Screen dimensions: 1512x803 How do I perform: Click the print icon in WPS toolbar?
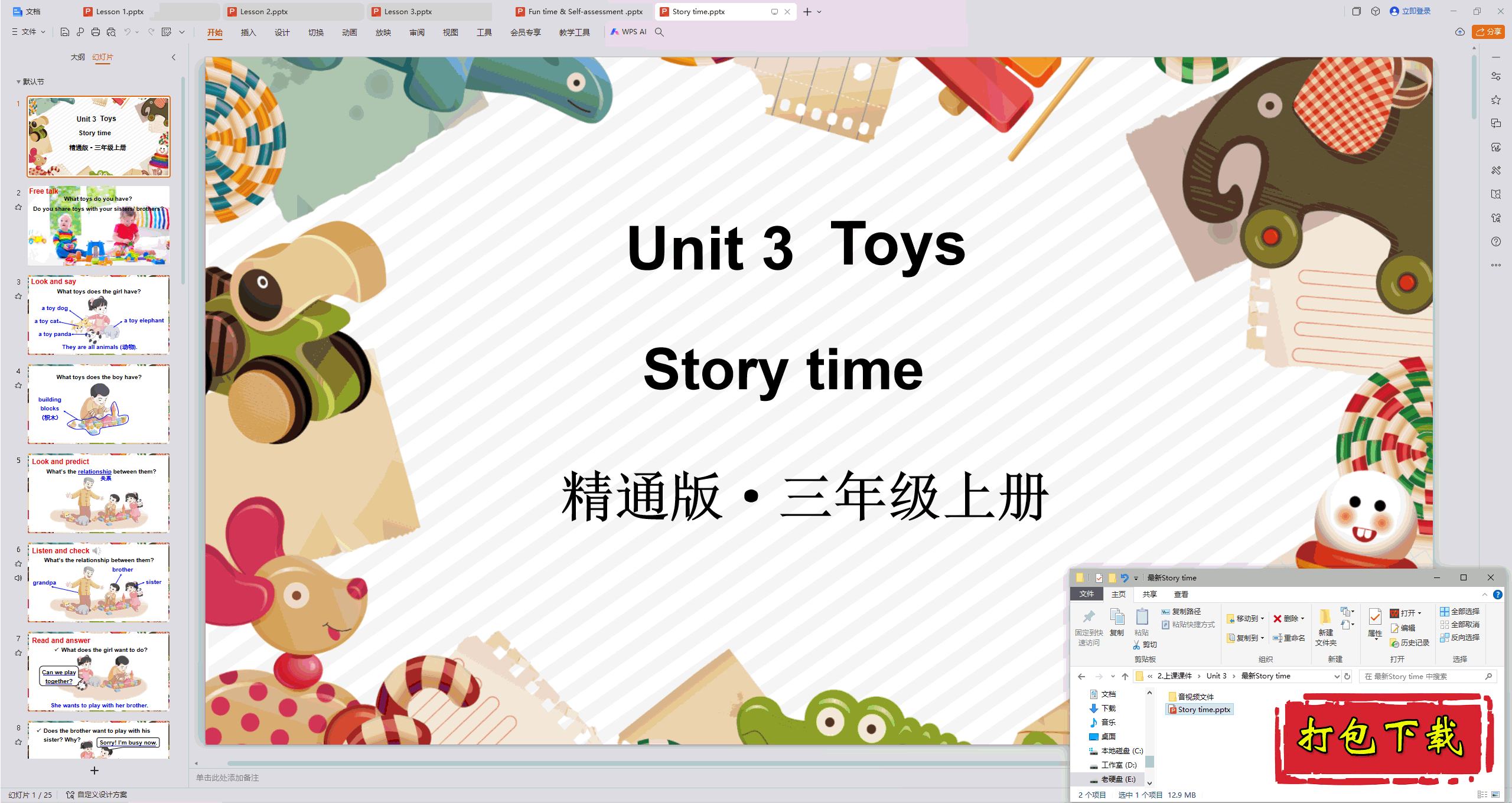pos(96,32)
